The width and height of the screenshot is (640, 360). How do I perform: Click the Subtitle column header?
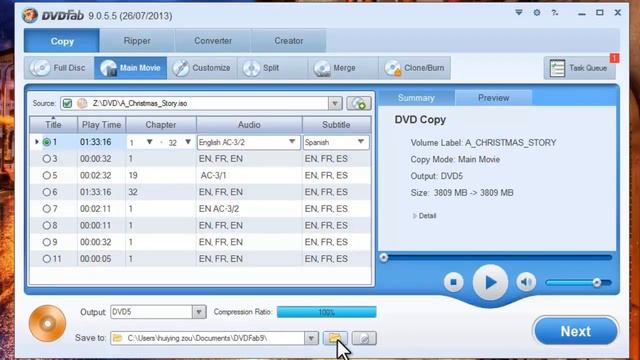pos(336,125)
